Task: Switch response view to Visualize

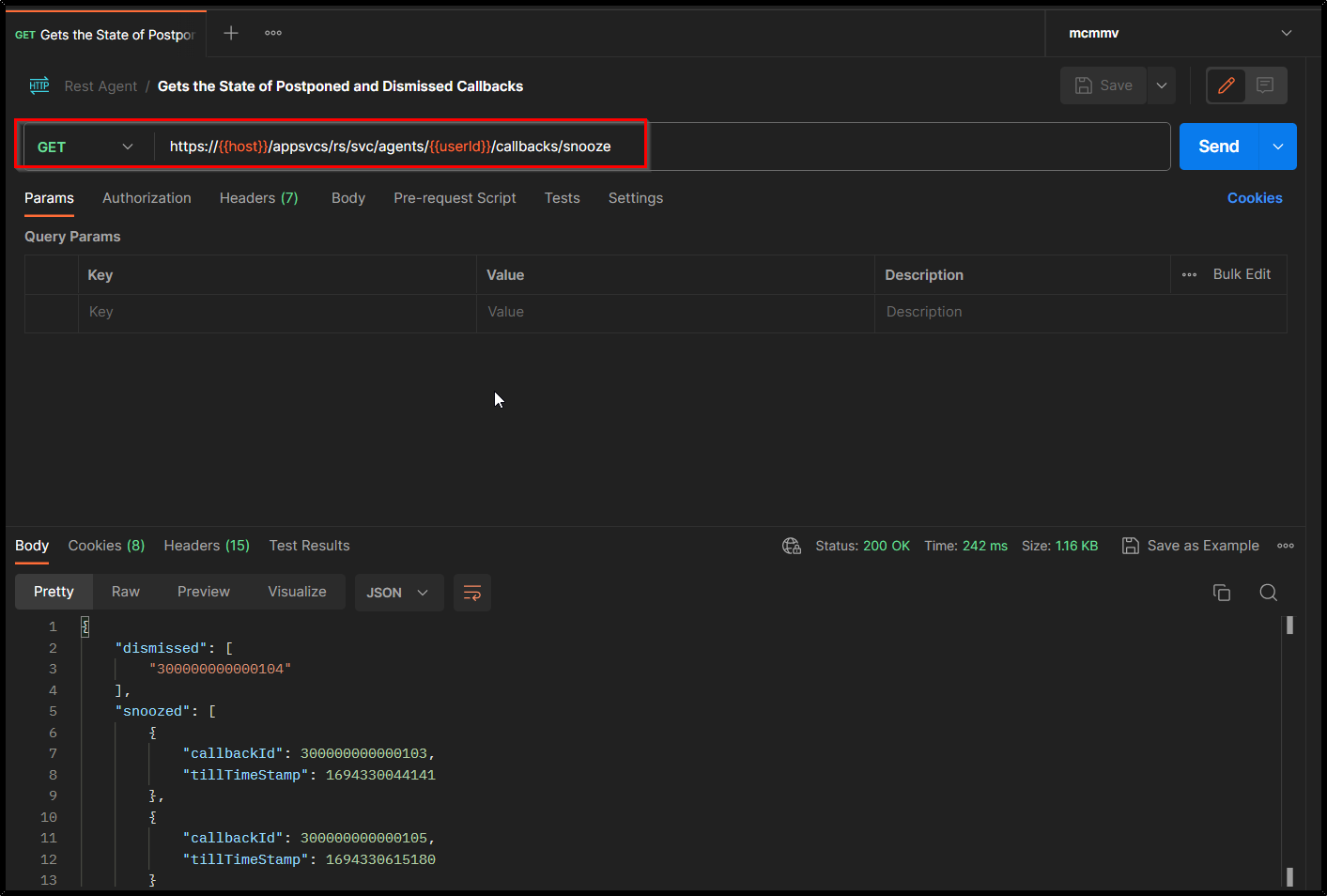Action: [298, 592]
